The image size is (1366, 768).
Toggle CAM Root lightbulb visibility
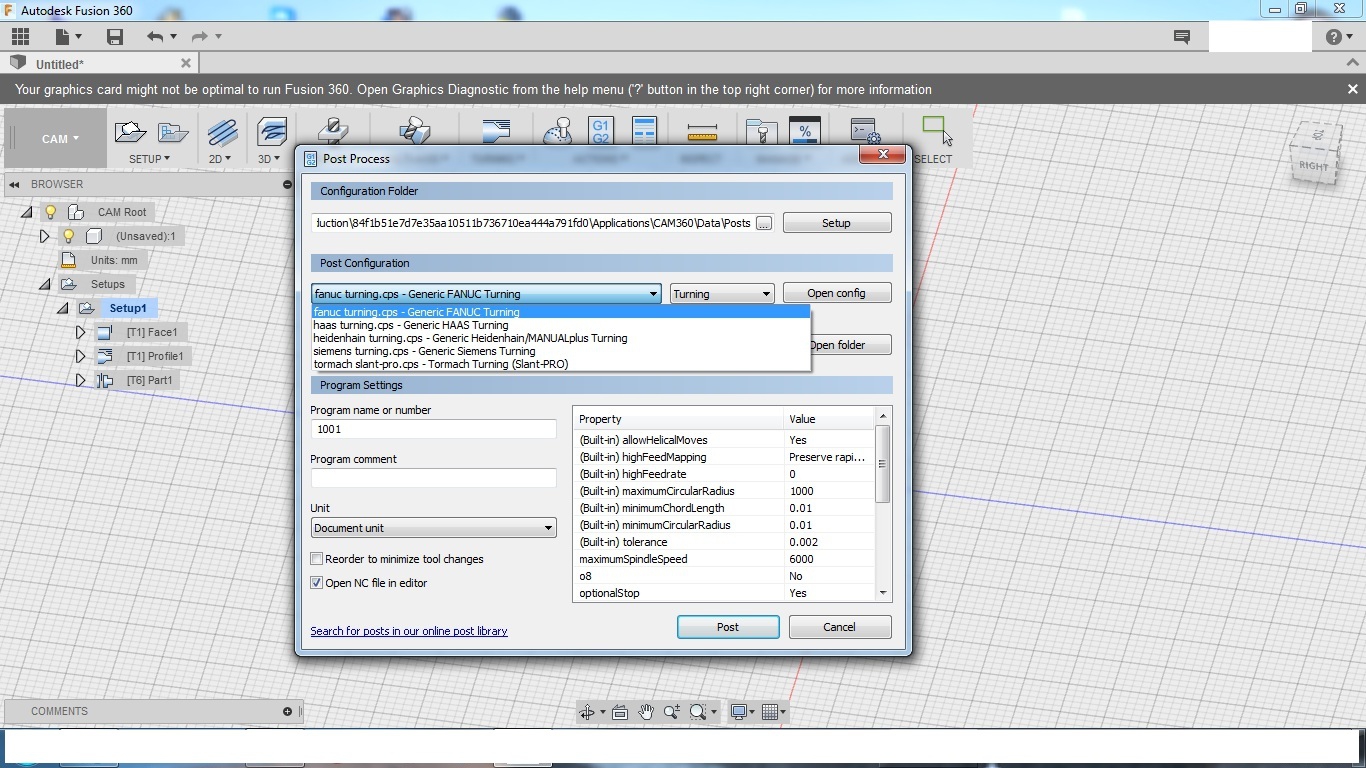pos(50,212)
